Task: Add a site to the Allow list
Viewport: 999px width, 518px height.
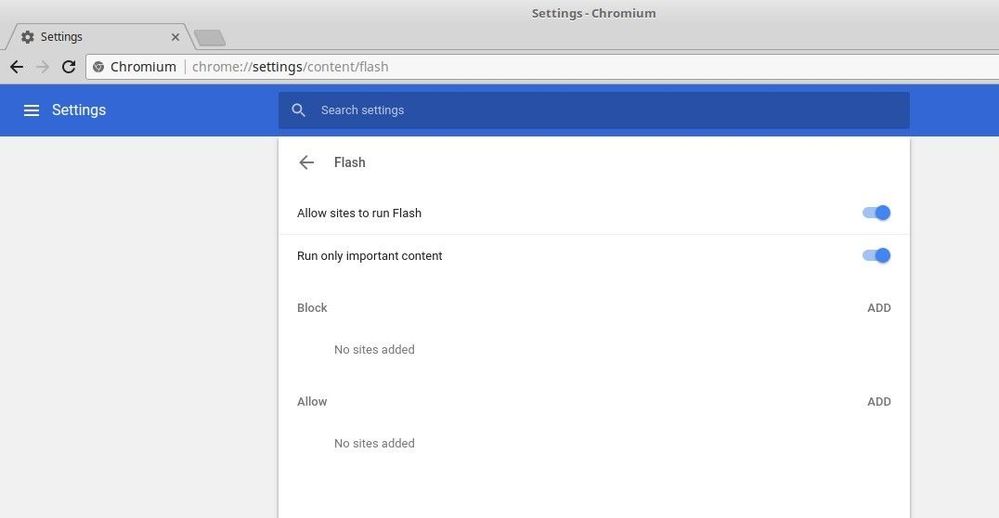Action: click(879, 401)
